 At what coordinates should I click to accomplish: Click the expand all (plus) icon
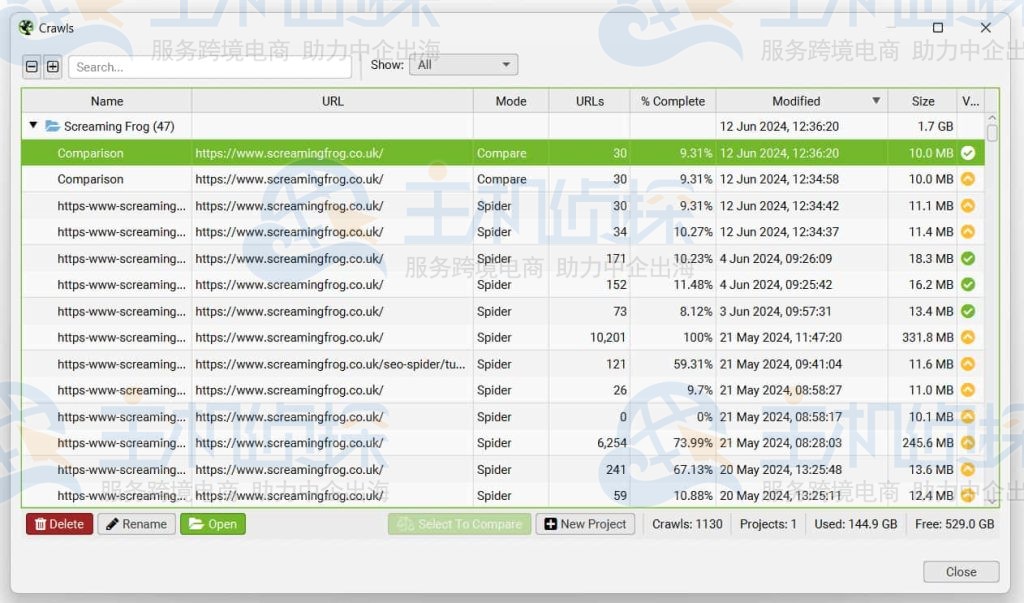click(53, 67)
